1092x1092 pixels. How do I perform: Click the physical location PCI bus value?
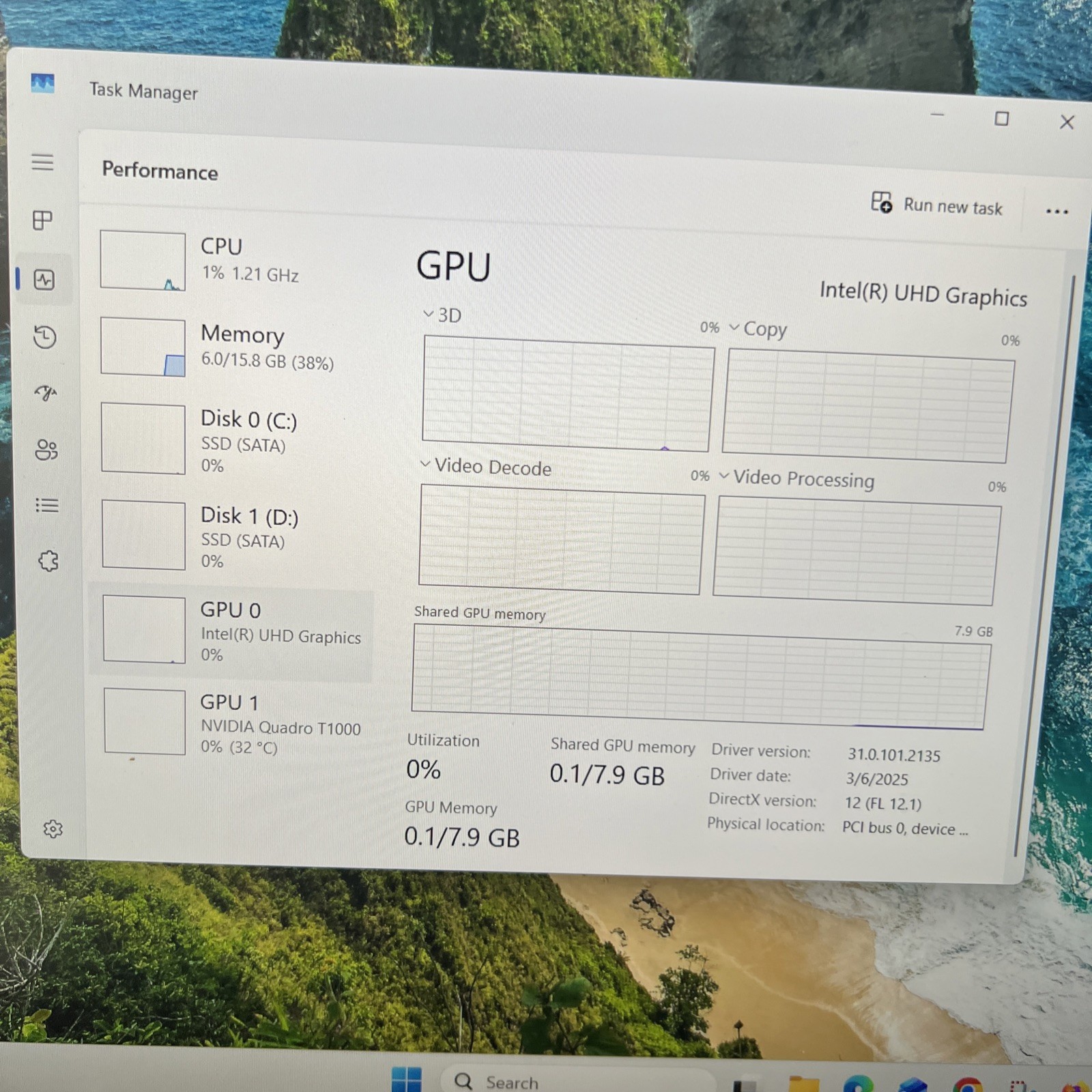tap(904, 829)
